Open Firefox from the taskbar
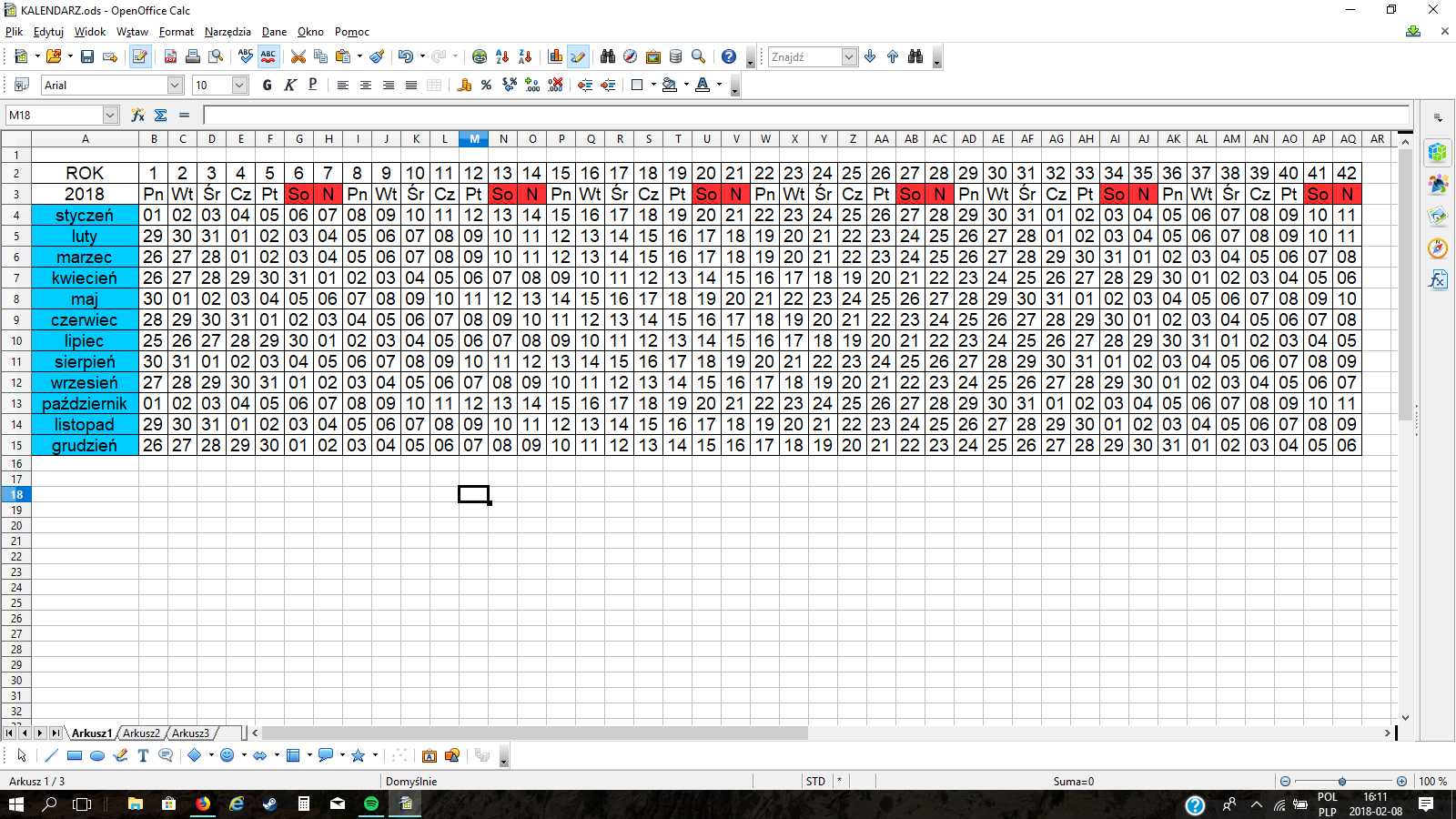The width and height of the screenshot is (1456, 819). click(202, 804)
